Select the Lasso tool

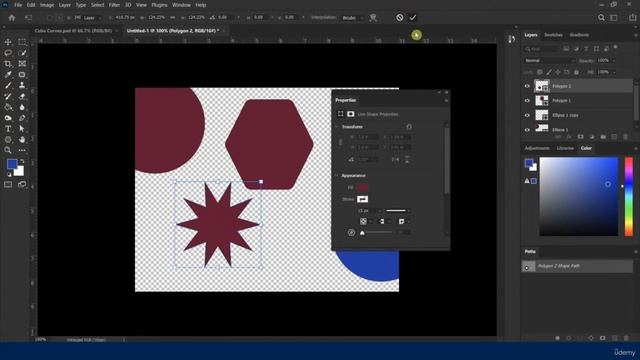pyautogui.click(x=8, y=53)
